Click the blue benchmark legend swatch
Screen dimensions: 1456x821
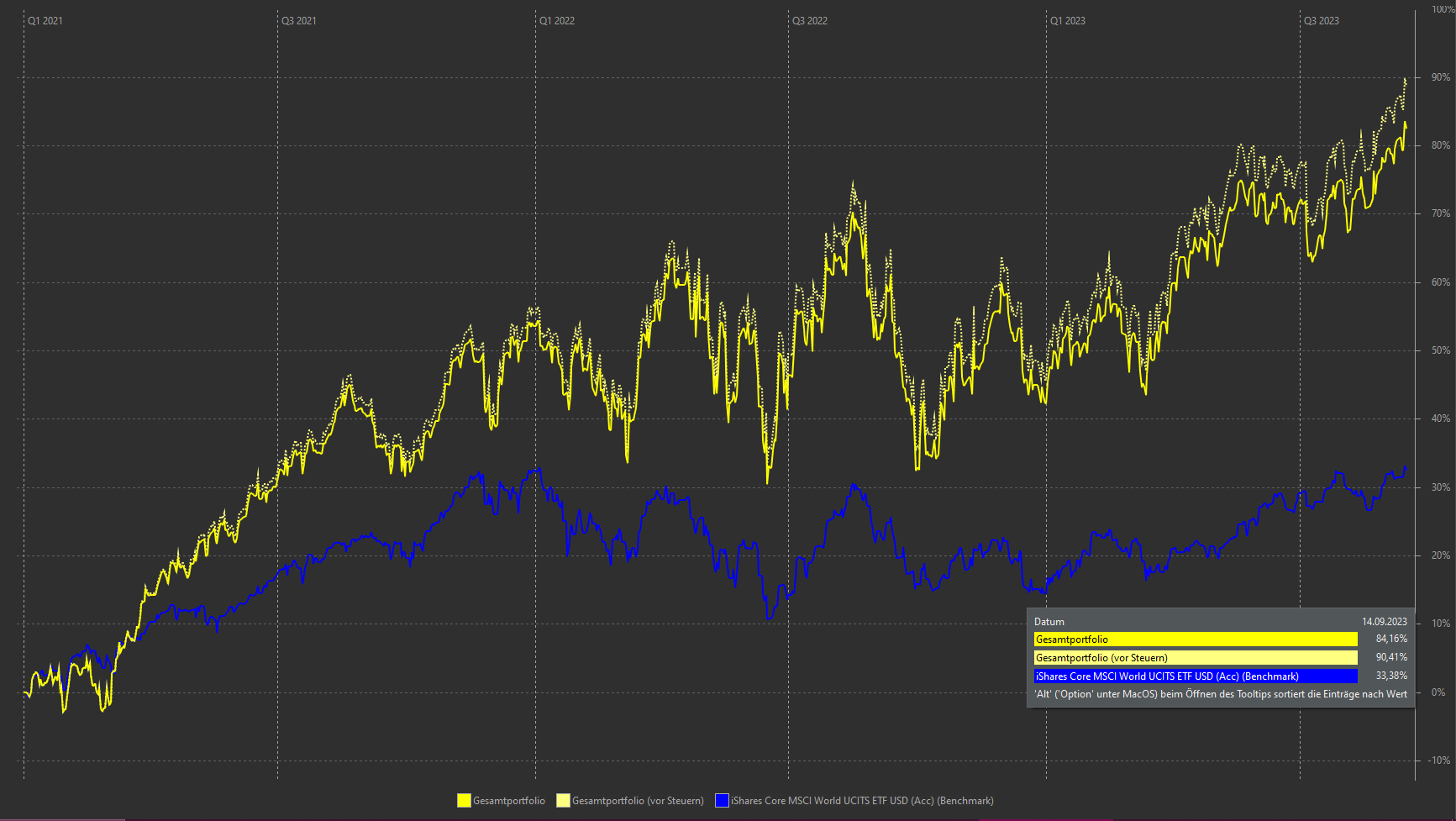click(x=722, y=801)
